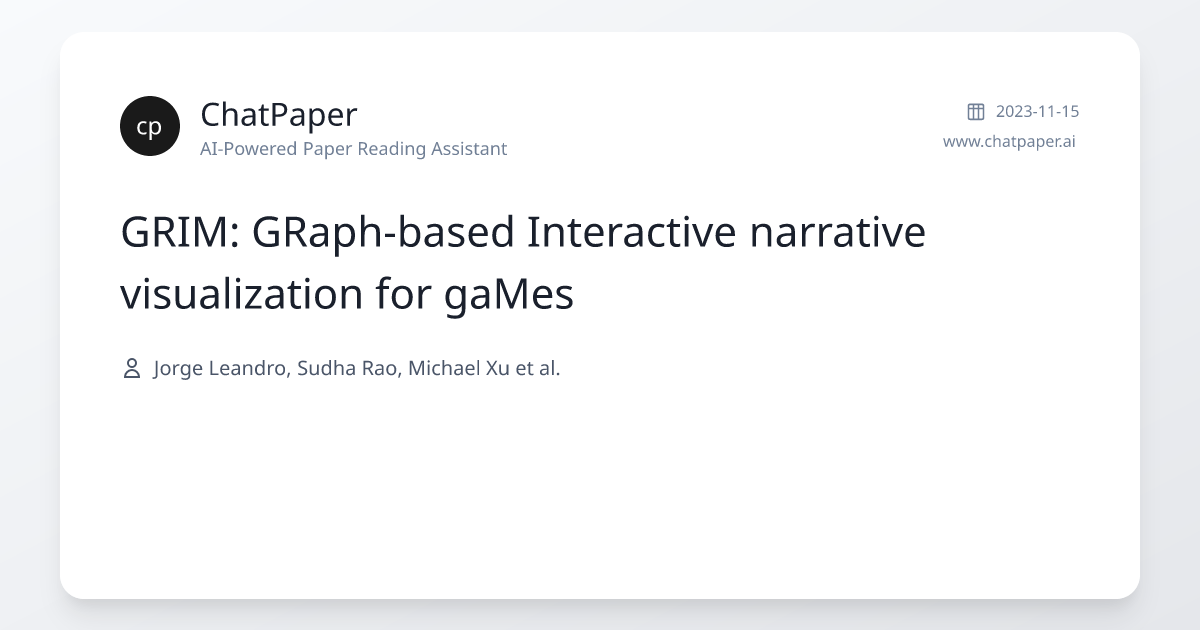Click the ChatPaper brand name
Image resolution: width=1200 pixels, height=630 pixels.
[x=279, y=114]
